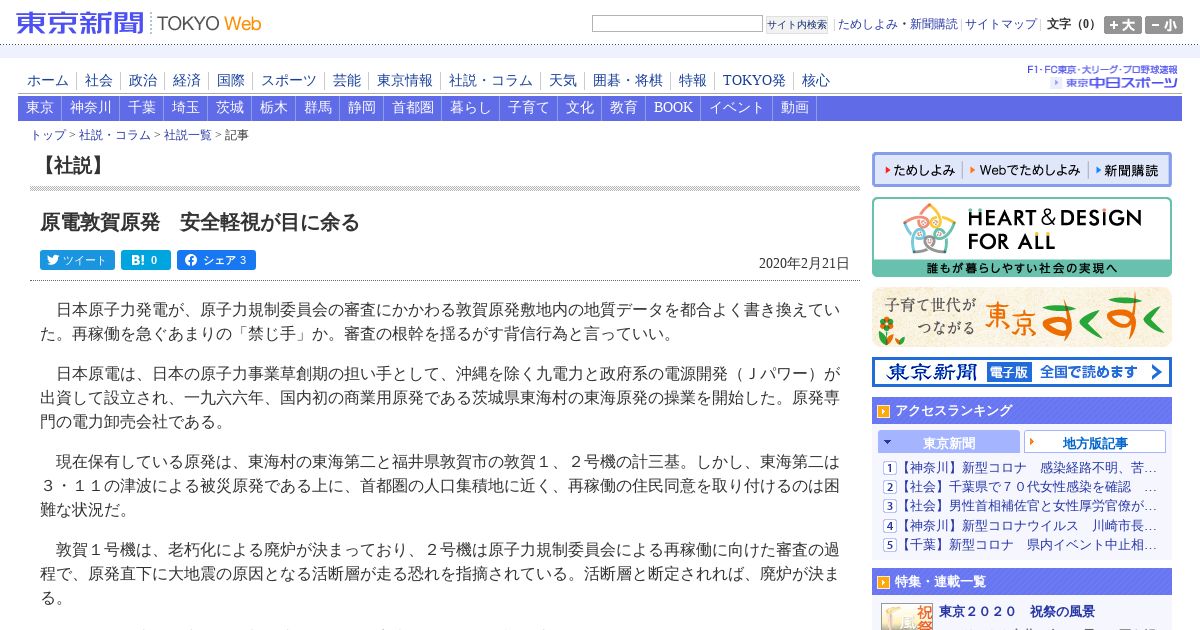Select the 静岡 regional tab
This screenshot has width=1200, height=630.
coord(362,108)
